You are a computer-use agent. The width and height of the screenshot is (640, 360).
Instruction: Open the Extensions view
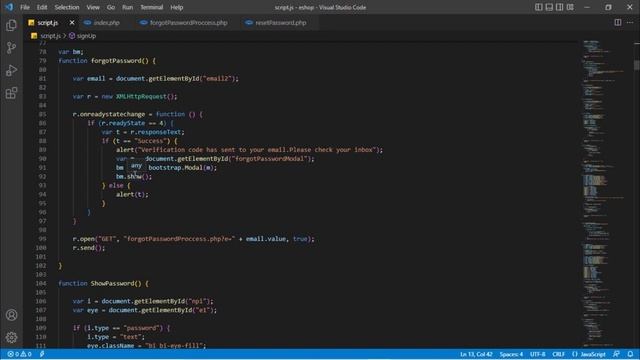coord(11,93)
